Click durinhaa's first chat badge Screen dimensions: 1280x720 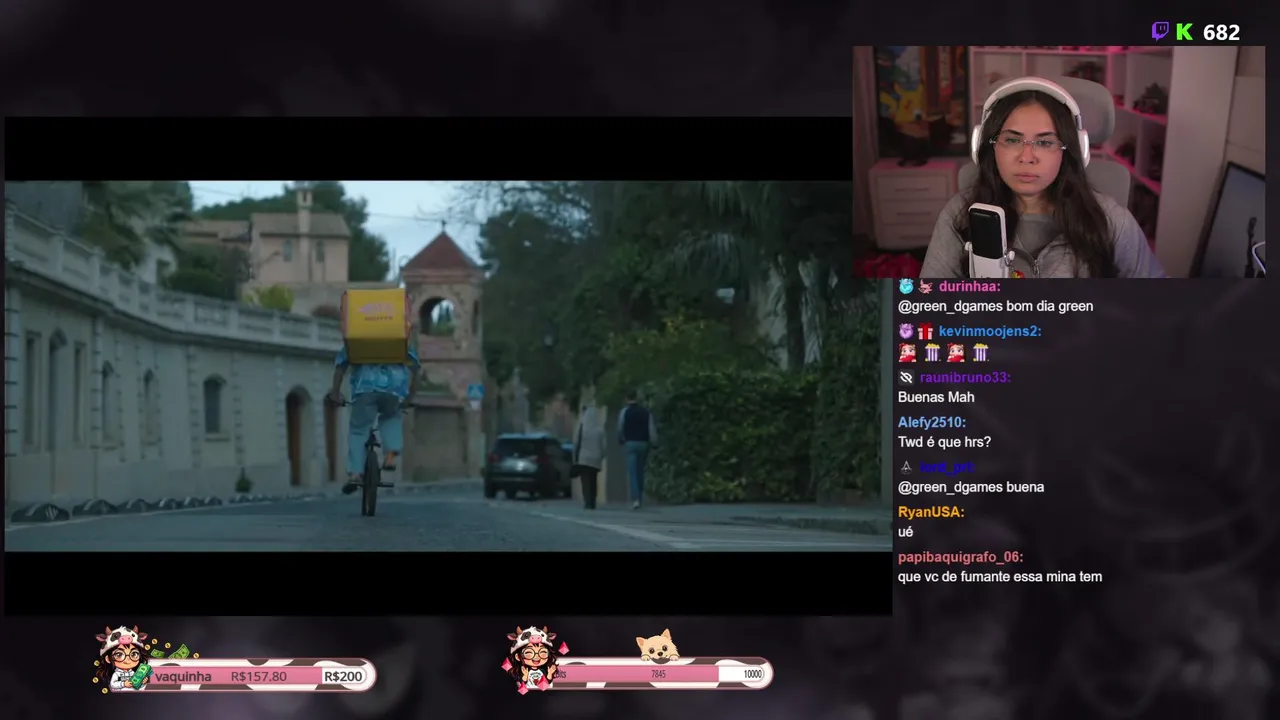(x=905, y=287)
